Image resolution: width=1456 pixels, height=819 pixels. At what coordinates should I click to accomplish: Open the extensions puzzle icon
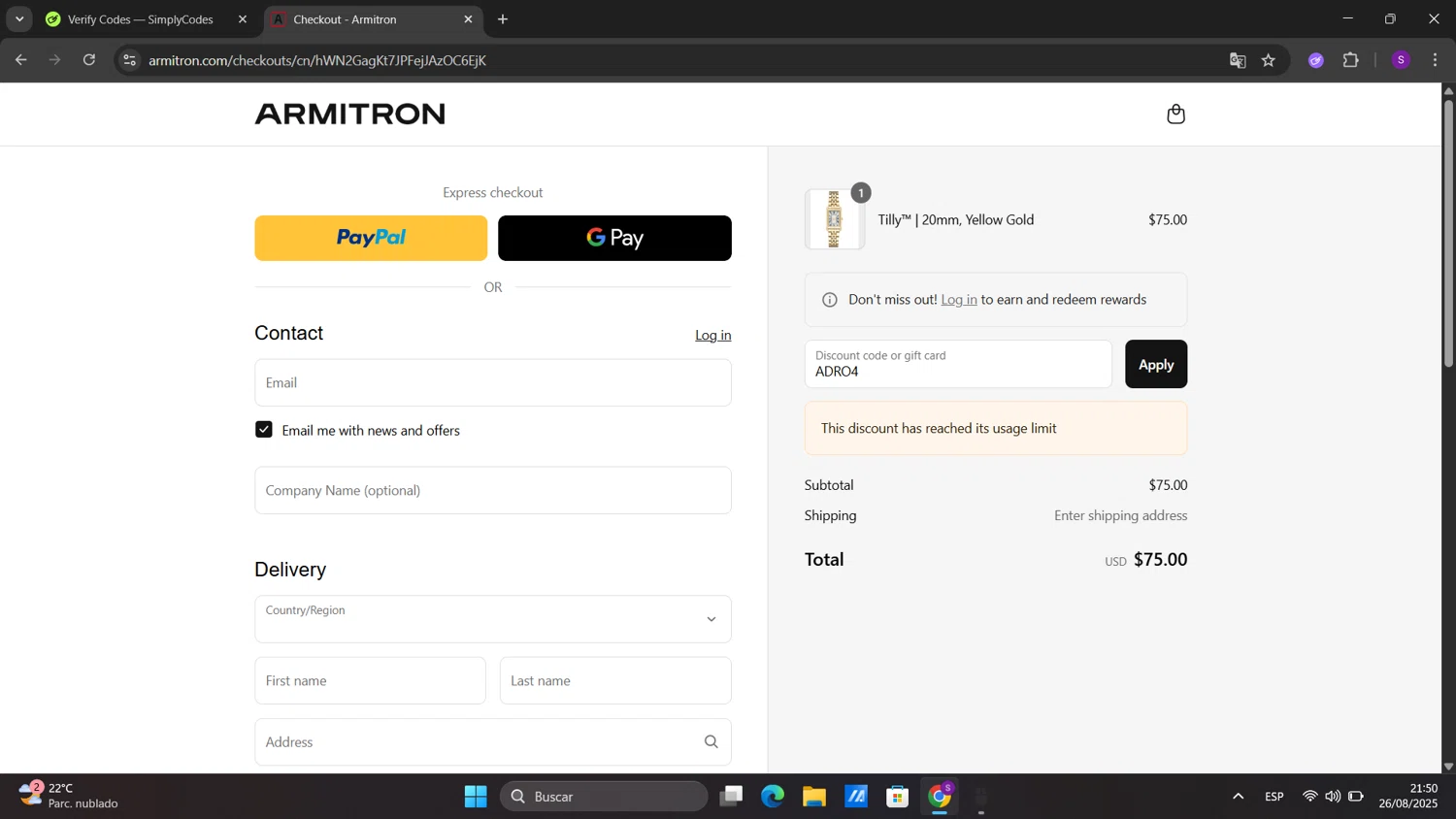tap(1351, 60)
